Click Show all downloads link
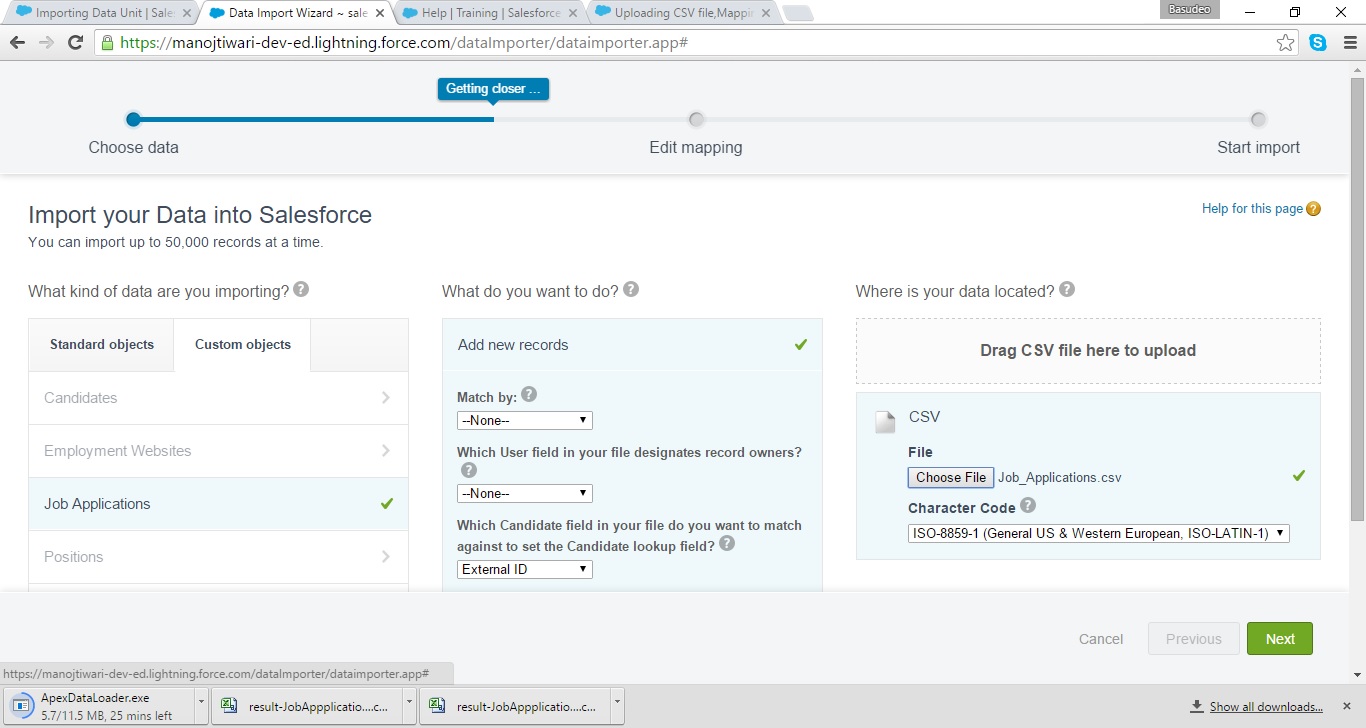 coord(1266,707)
